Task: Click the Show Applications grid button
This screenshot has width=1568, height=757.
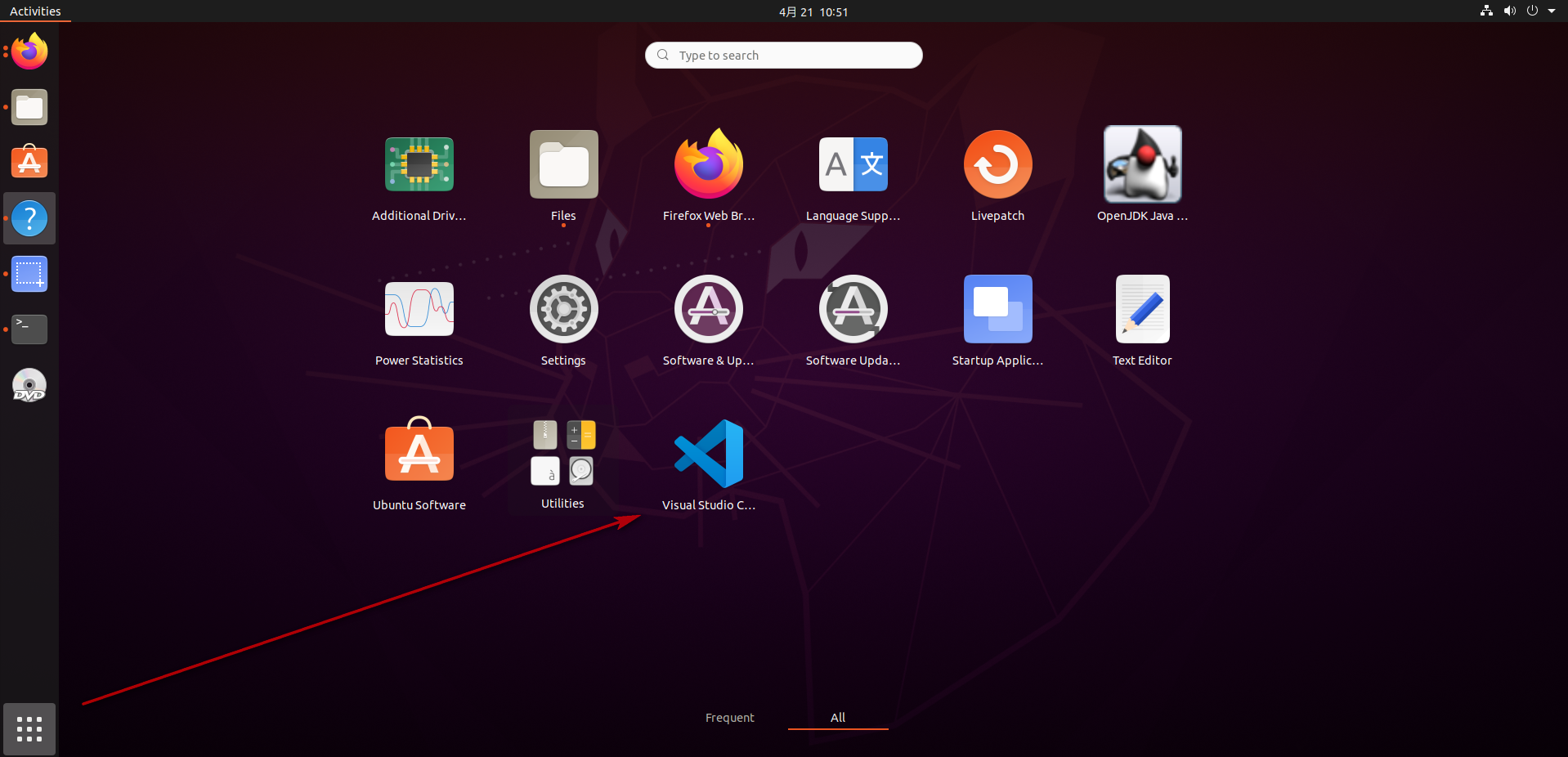Action: point(29,729)
